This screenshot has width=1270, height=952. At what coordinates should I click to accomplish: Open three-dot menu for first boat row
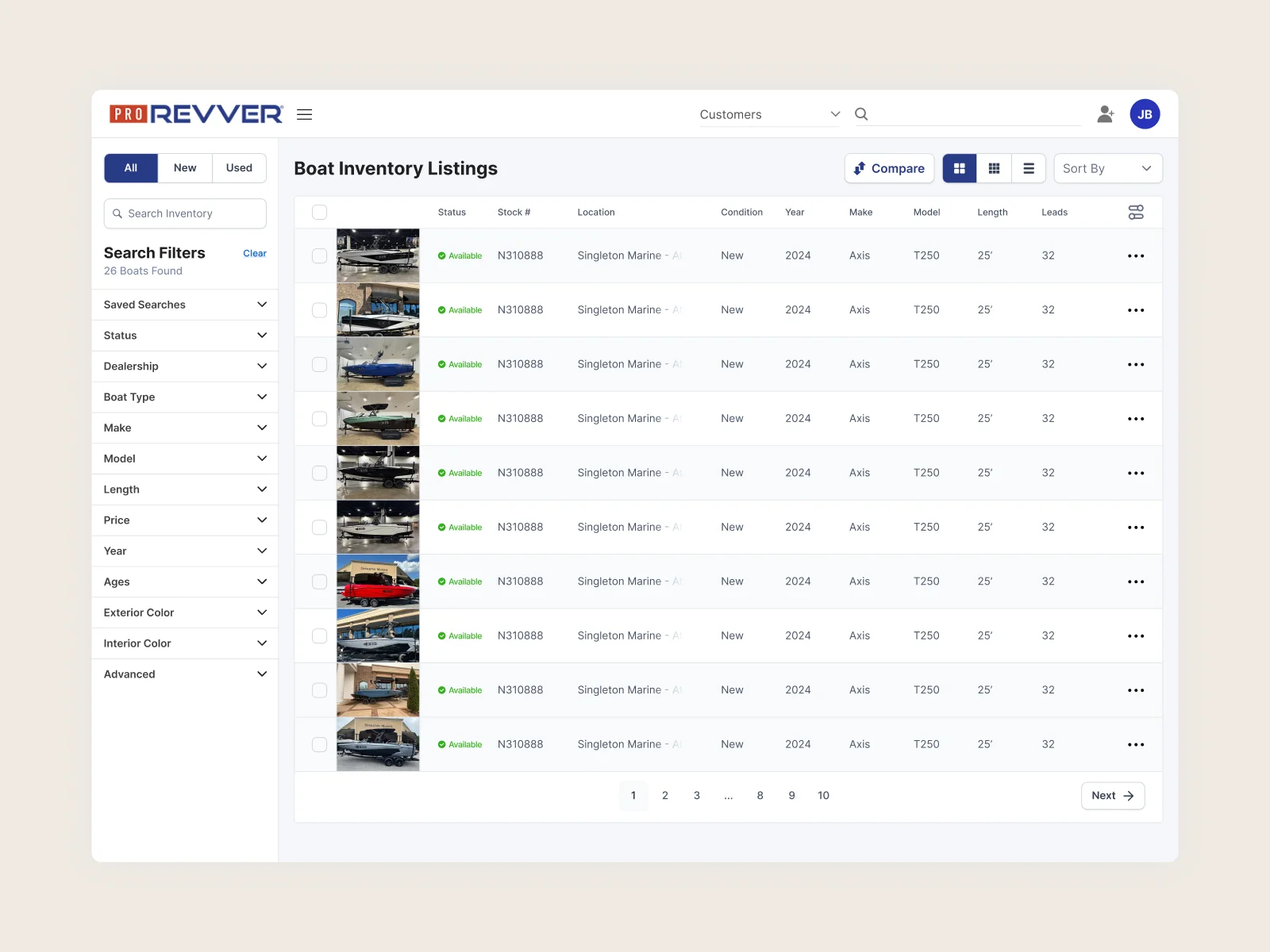click(x=1136, y=256)
